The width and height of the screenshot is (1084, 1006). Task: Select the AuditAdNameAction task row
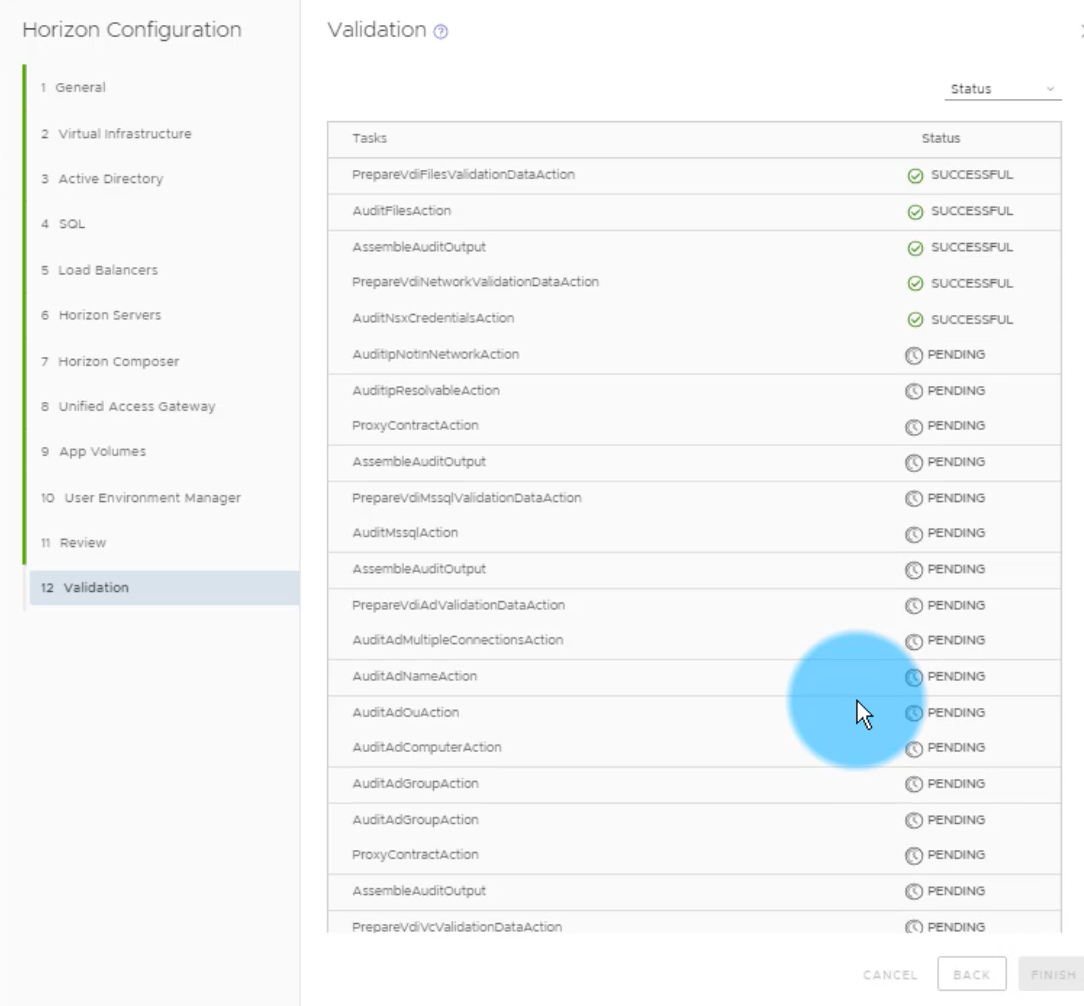pos(415,677)
